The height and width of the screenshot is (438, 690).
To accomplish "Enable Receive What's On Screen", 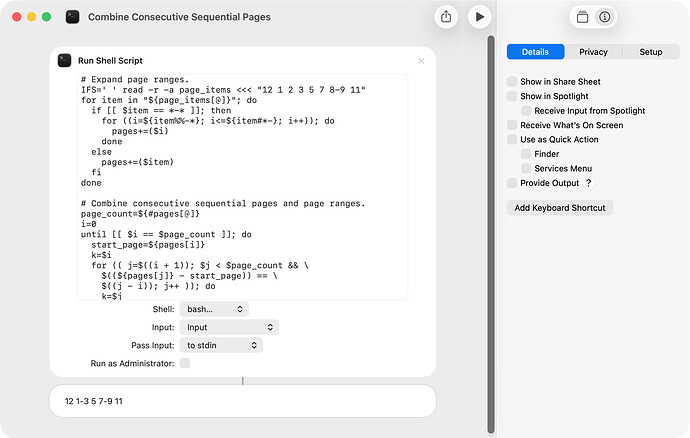I will (512, 125).
